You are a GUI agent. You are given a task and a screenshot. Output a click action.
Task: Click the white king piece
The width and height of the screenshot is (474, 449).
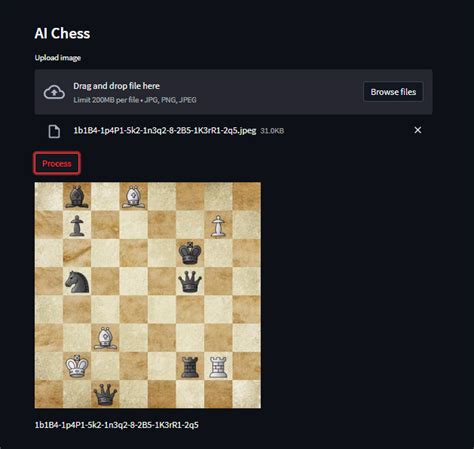77,366
